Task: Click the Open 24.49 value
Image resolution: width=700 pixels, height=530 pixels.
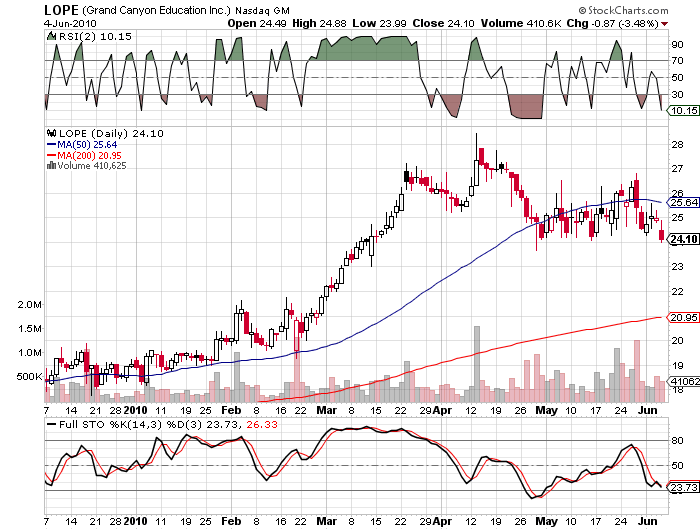Action: [x=257, y=23]
